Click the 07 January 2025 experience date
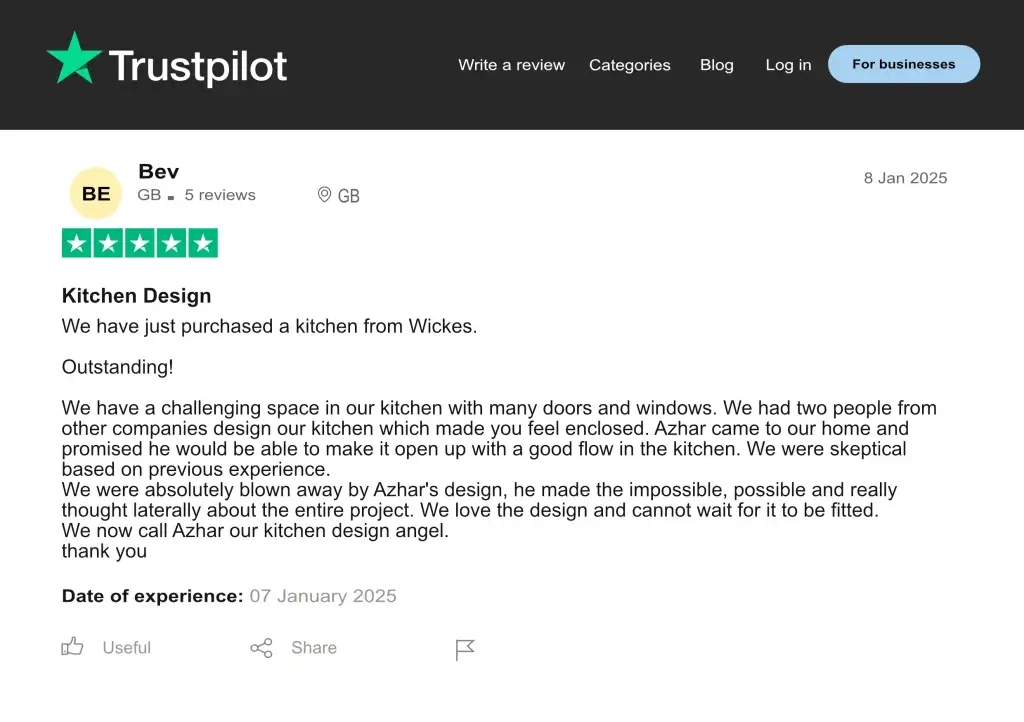 point(322,595)
